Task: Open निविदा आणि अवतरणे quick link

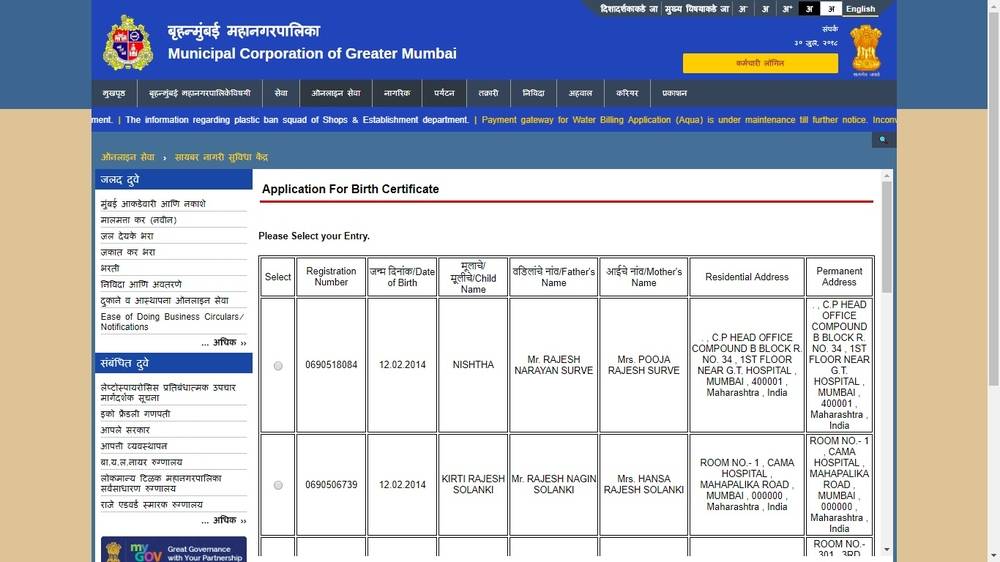Action: (141, 284)
